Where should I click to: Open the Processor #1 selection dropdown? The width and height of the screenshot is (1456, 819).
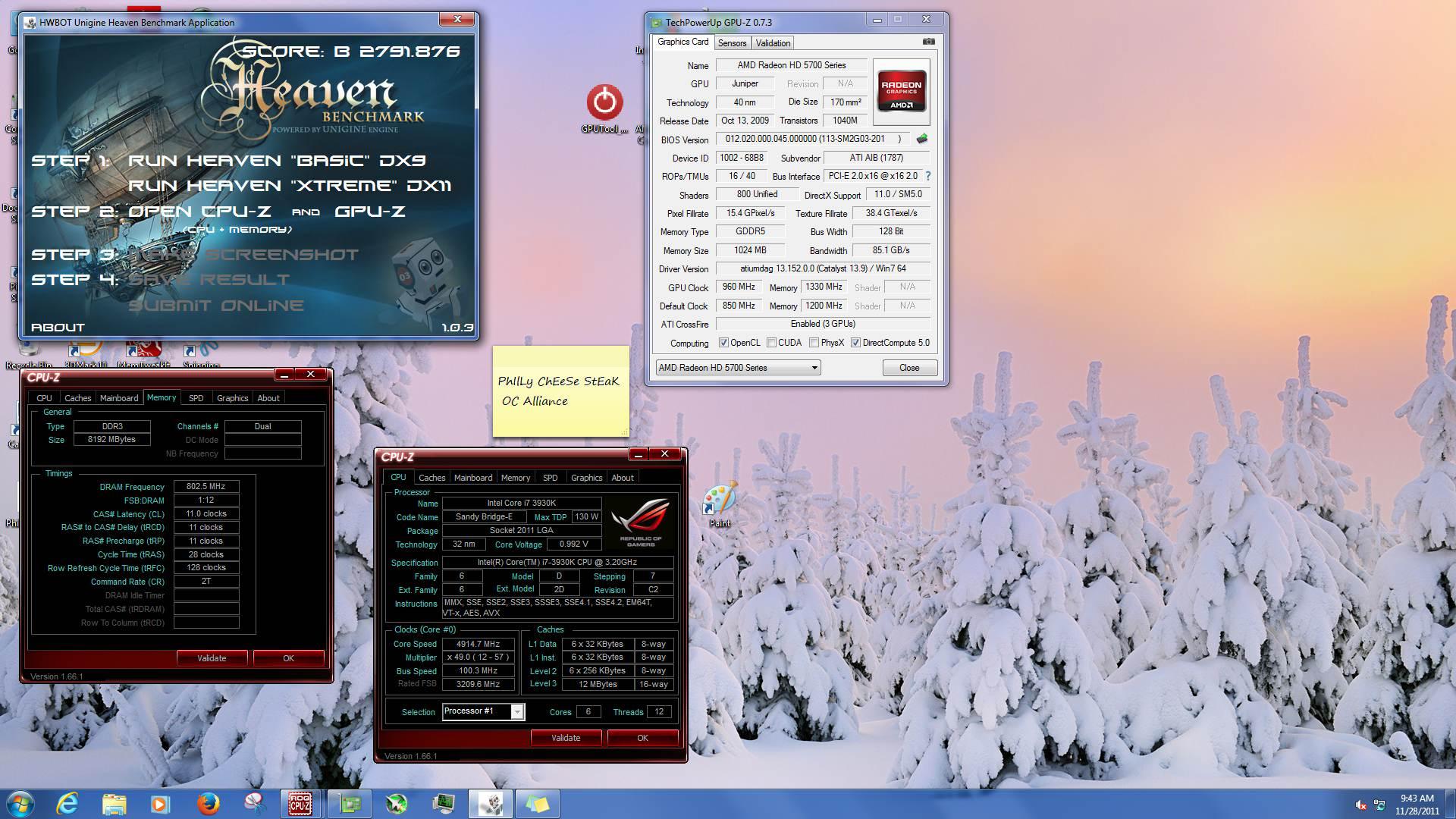483,711
